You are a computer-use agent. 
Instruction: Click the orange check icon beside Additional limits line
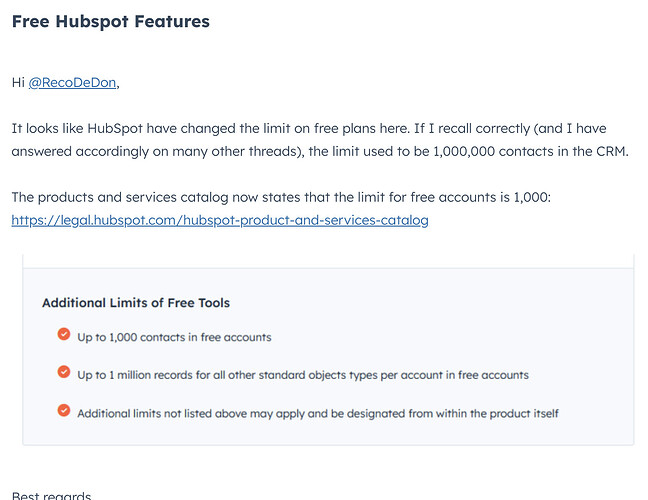64,410
